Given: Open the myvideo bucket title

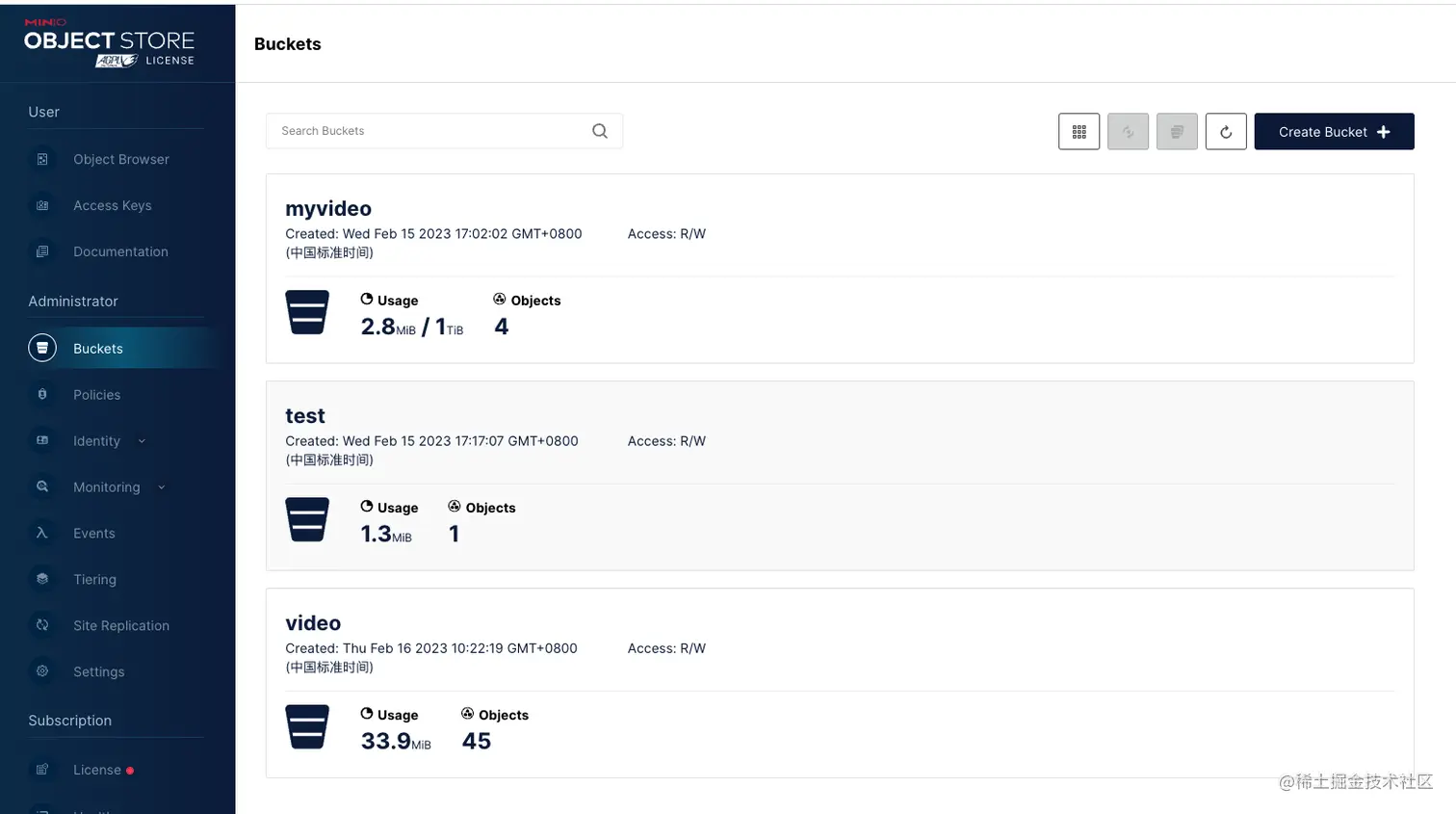Looking at the screenshot, I should point(328,209).
